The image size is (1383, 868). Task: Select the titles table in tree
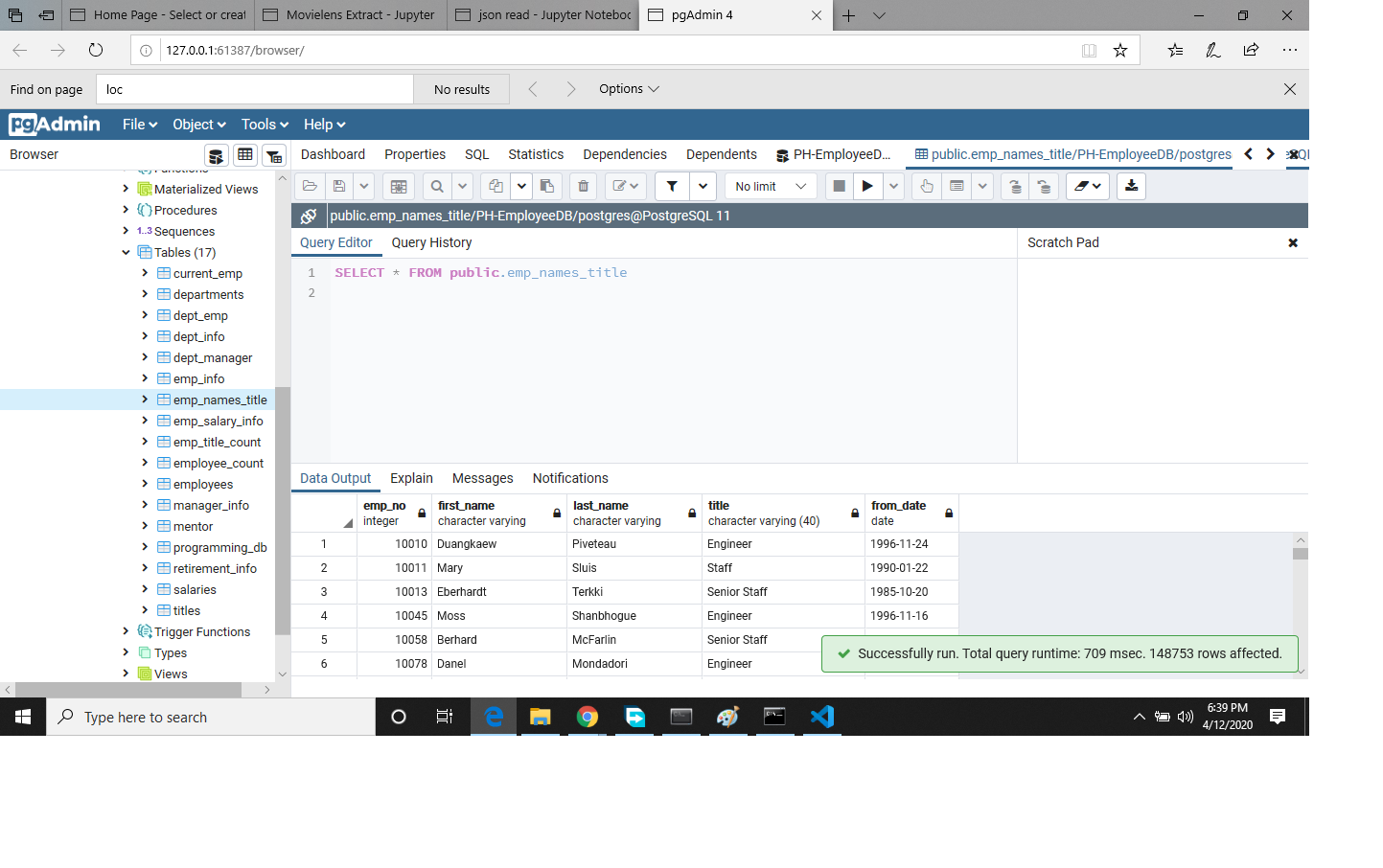pos(186,610)
